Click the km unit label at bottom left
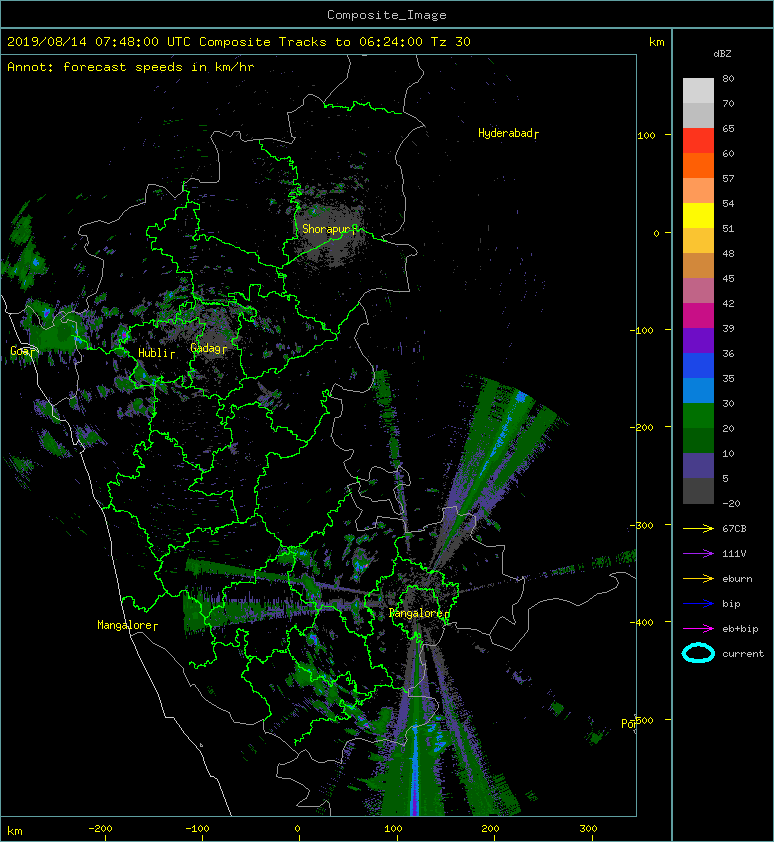 click(x=15, y=831)
